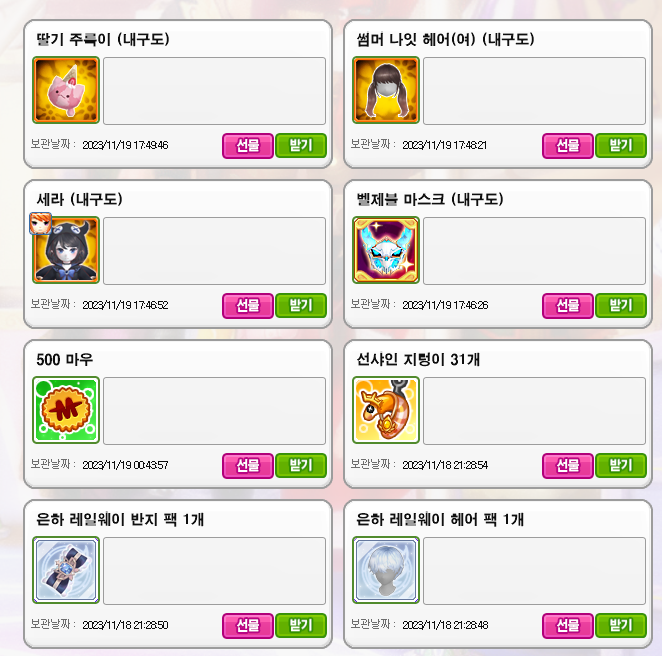Click the empty message box beside 벨제블 마스크
The image size is (662, 656).
(534, 251)
